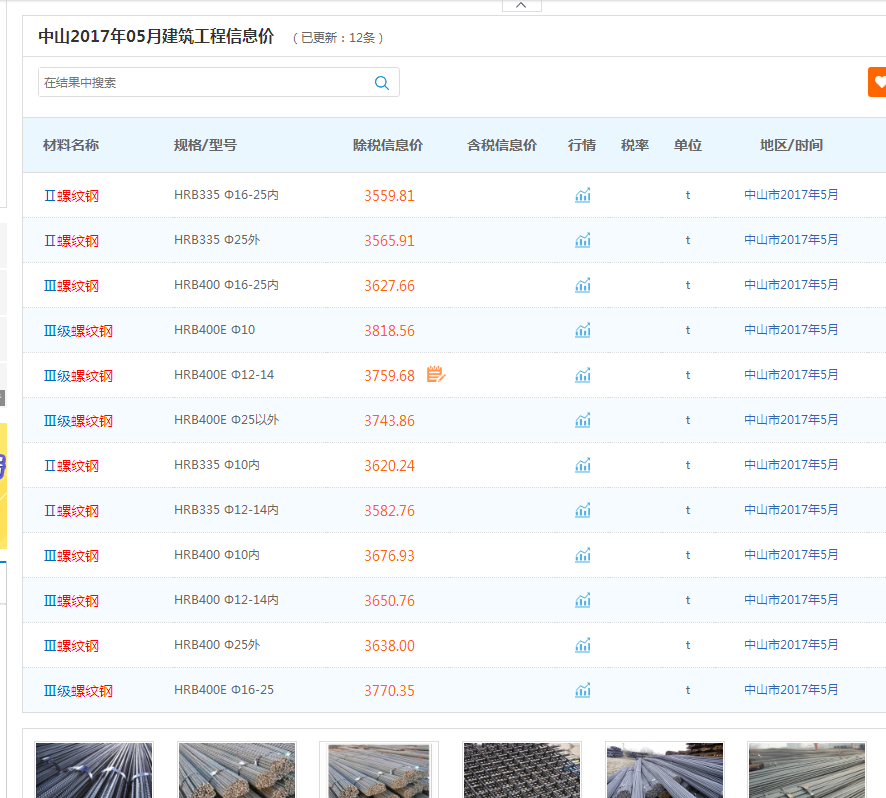886x798 pixels.
Task: Open Ⅲ级螺纹钢 link for HRB400E Φ25以外
Action: tap(79, 421)
